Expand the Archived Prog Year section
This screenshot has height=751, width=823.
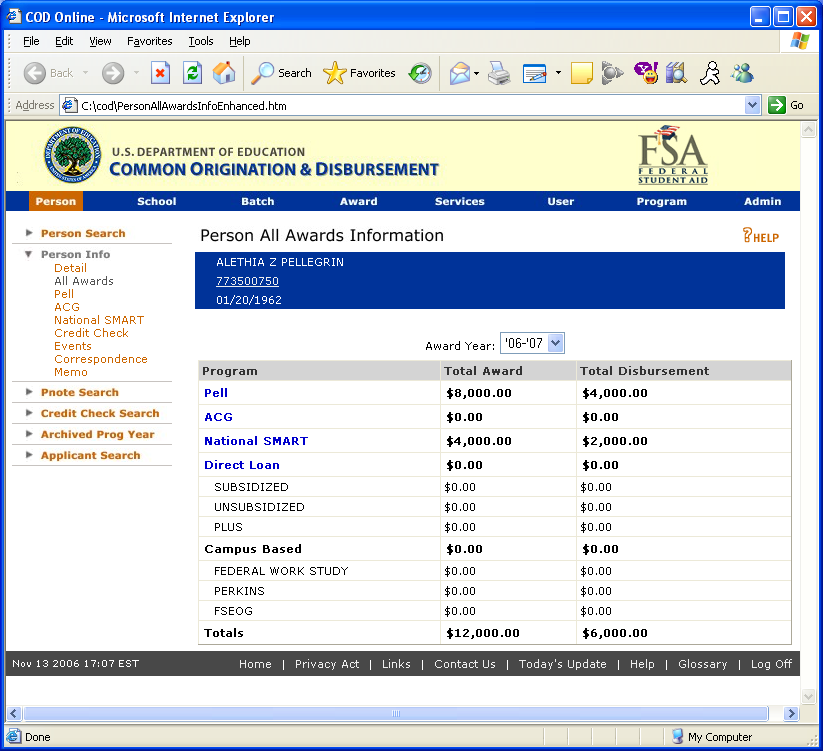pos(97,434)
